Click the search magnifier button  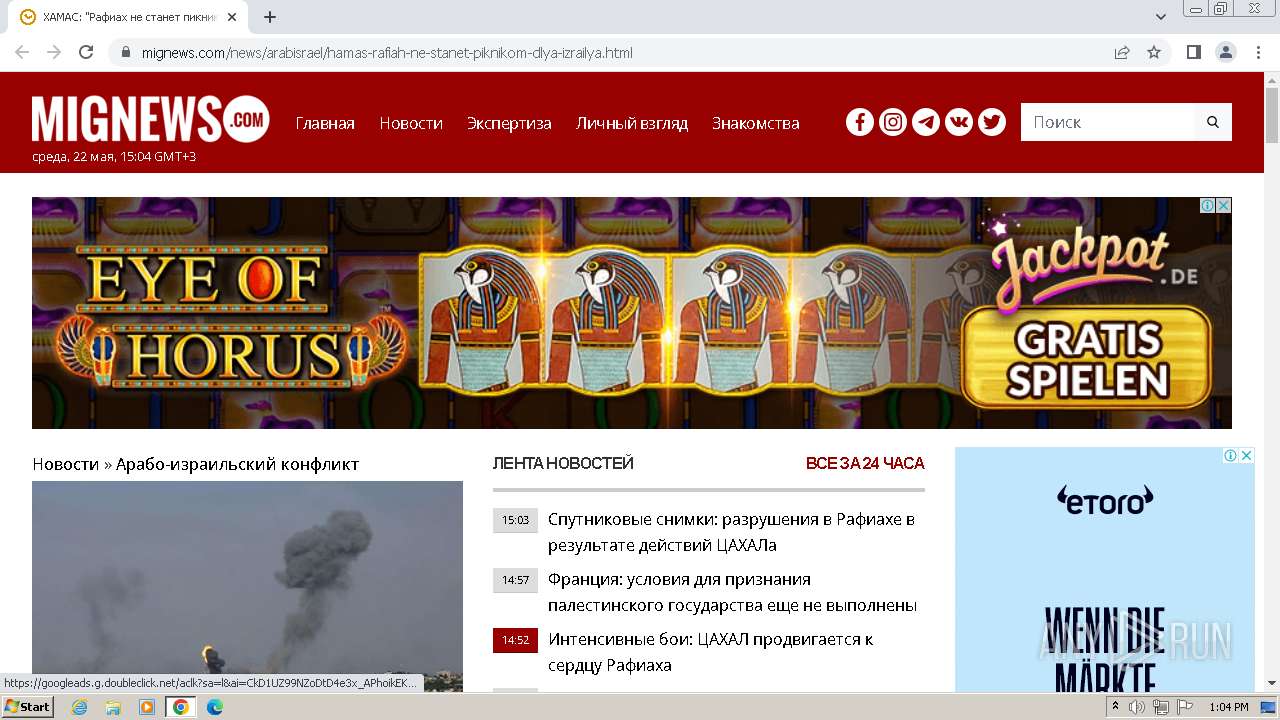point(1213,122)
